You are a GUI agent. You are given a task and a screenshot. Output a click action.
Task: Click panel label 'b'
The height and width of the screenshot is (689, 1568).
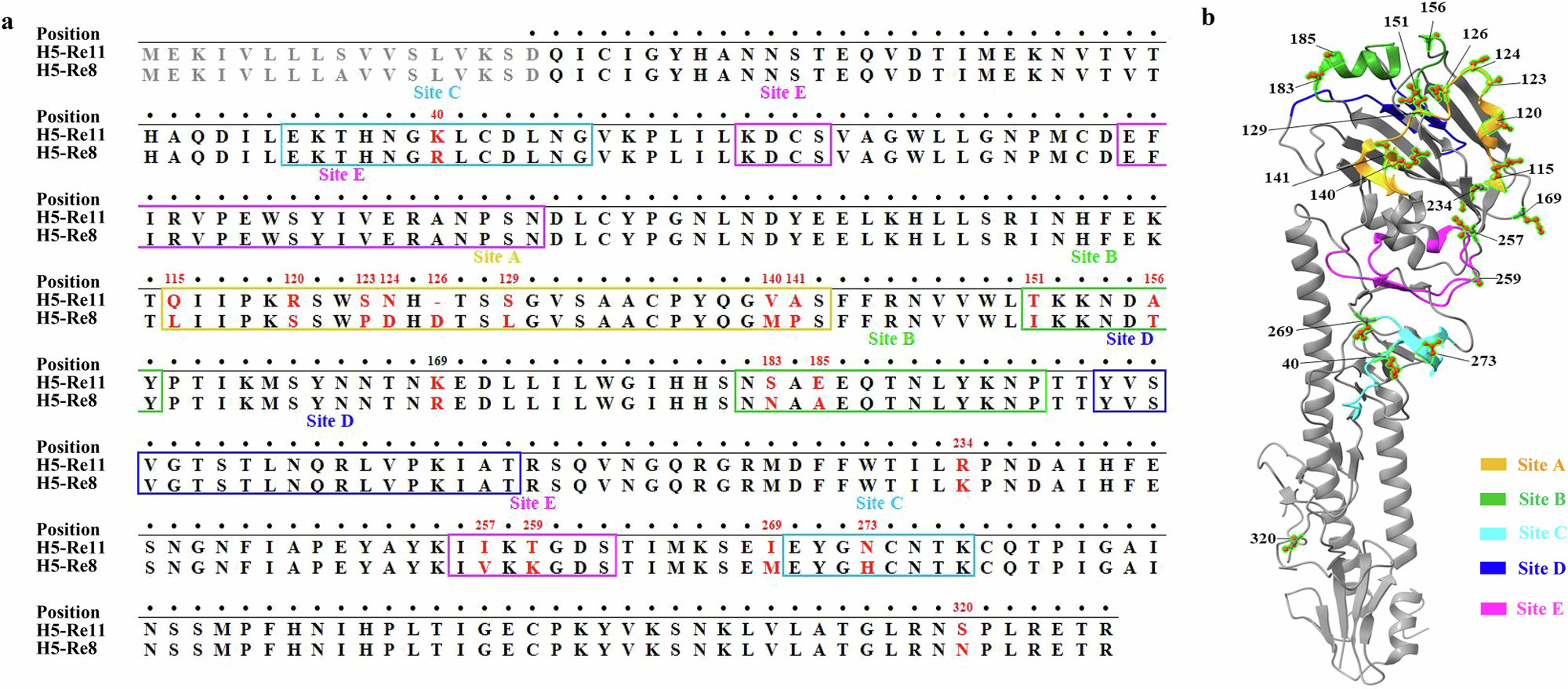1208,16
